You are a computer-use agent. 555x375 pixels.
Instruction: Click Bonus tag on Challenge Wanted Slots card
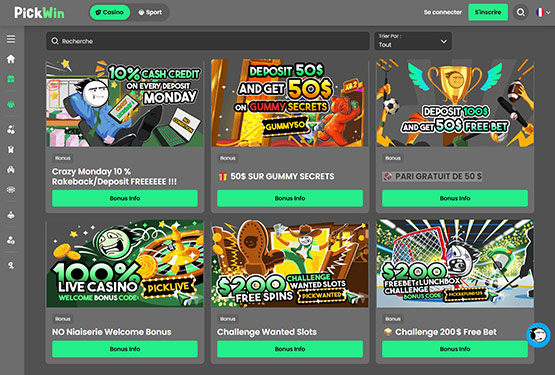[x=228, y=319]
